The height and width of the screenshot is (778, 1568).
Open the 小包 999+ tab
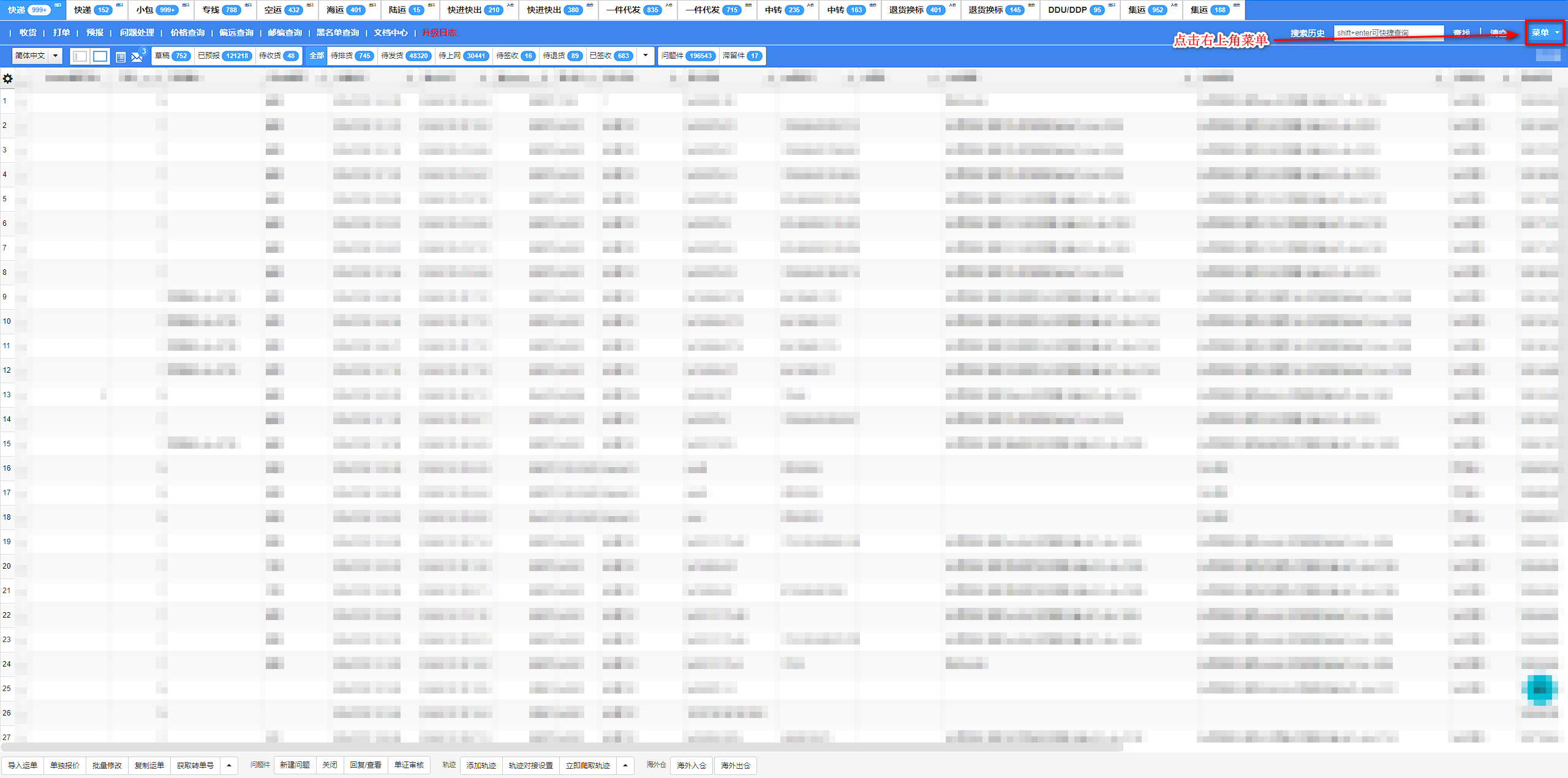click(x=160, y=10)
